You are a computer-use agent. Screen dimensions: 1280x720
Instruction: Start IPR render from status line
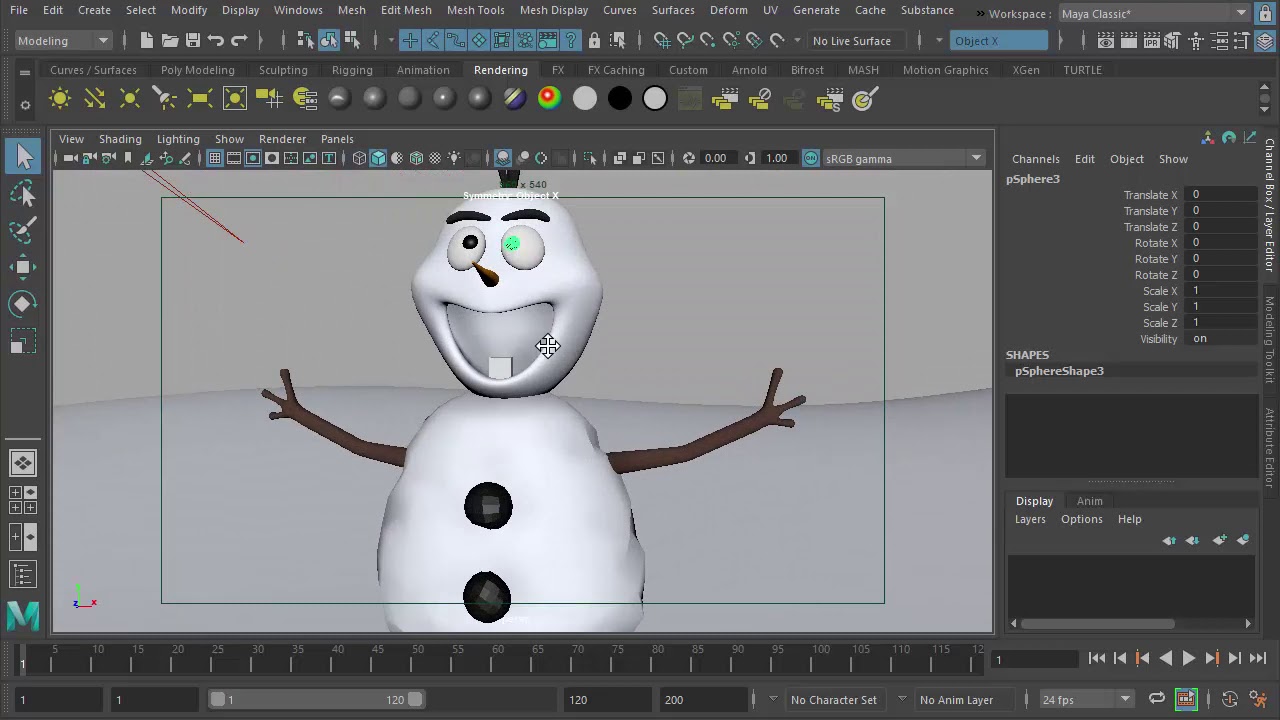coord(1150,41)
